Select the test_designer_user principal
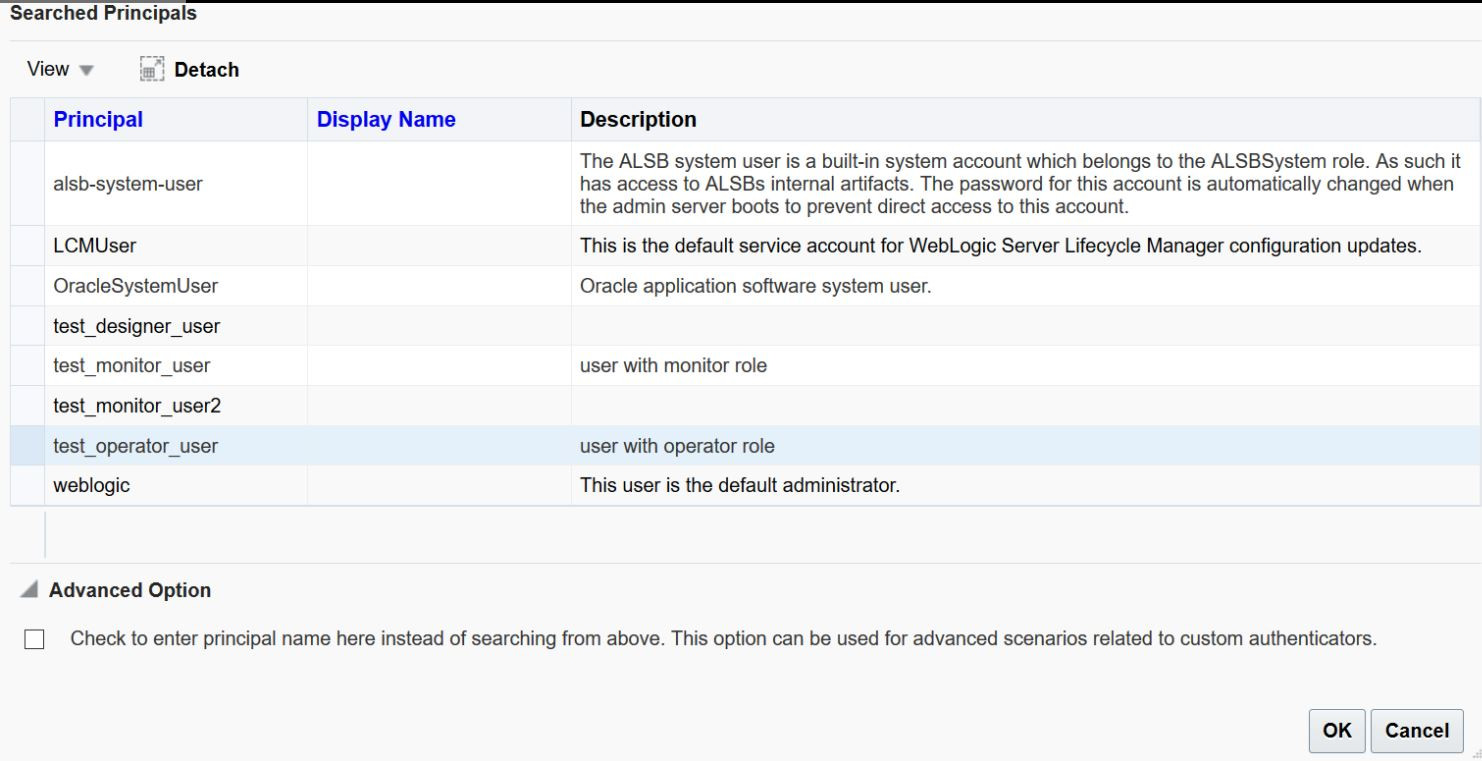The image size is (1482, 761). coord(136,326)
